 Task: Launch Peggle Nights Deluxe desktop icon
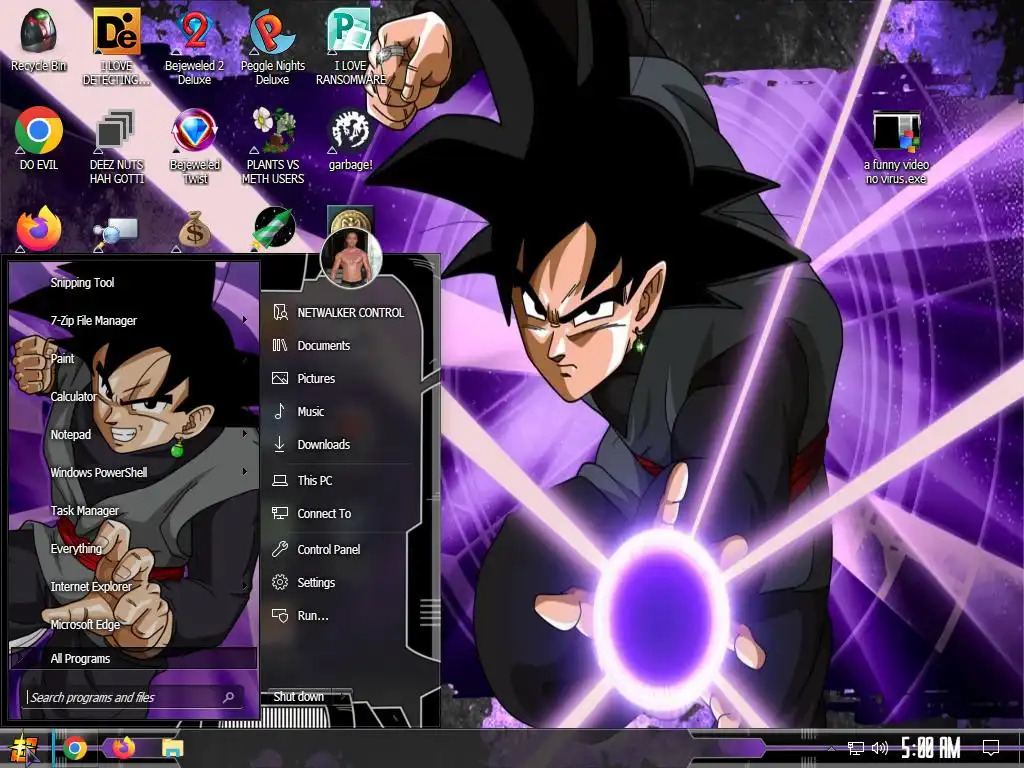pos(272,46)
